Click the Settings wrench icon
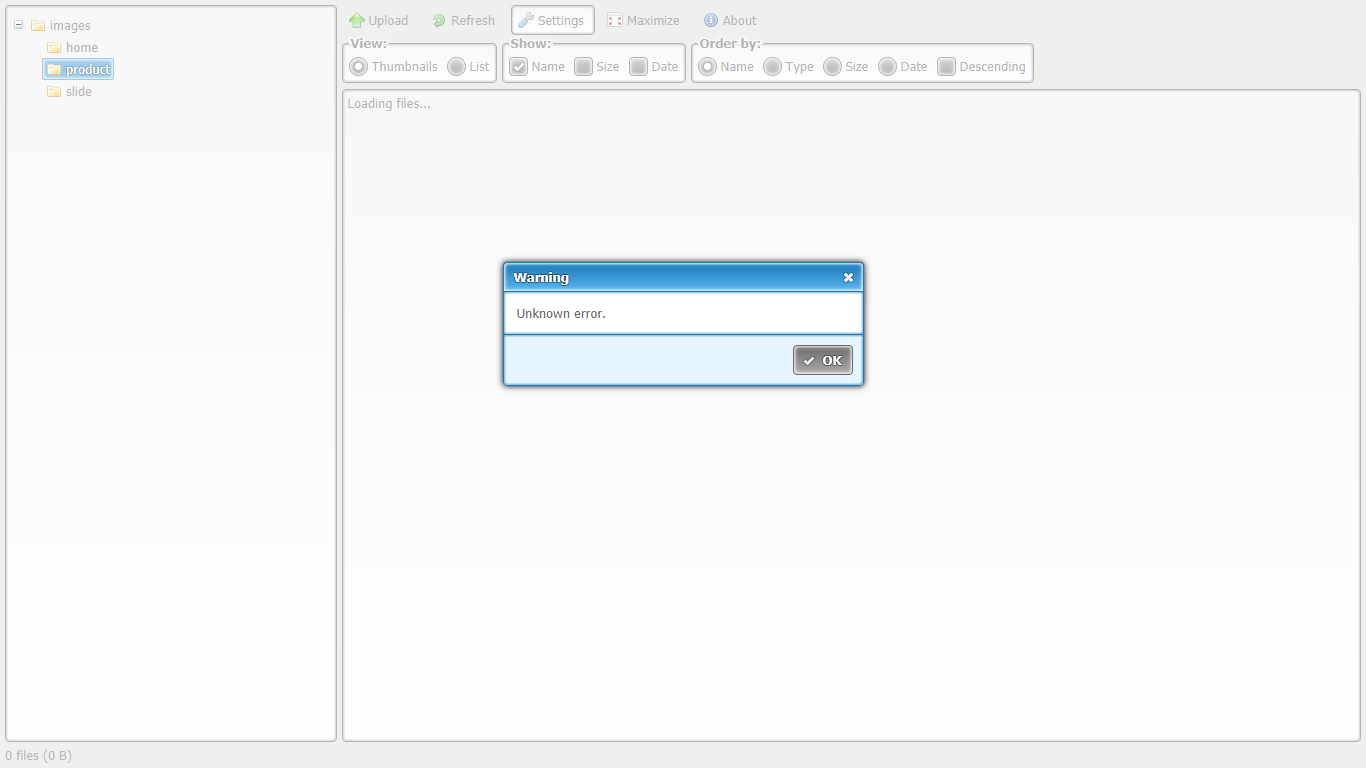Image resolution: width=1366 pixels, height=768 pixels. 526,20
